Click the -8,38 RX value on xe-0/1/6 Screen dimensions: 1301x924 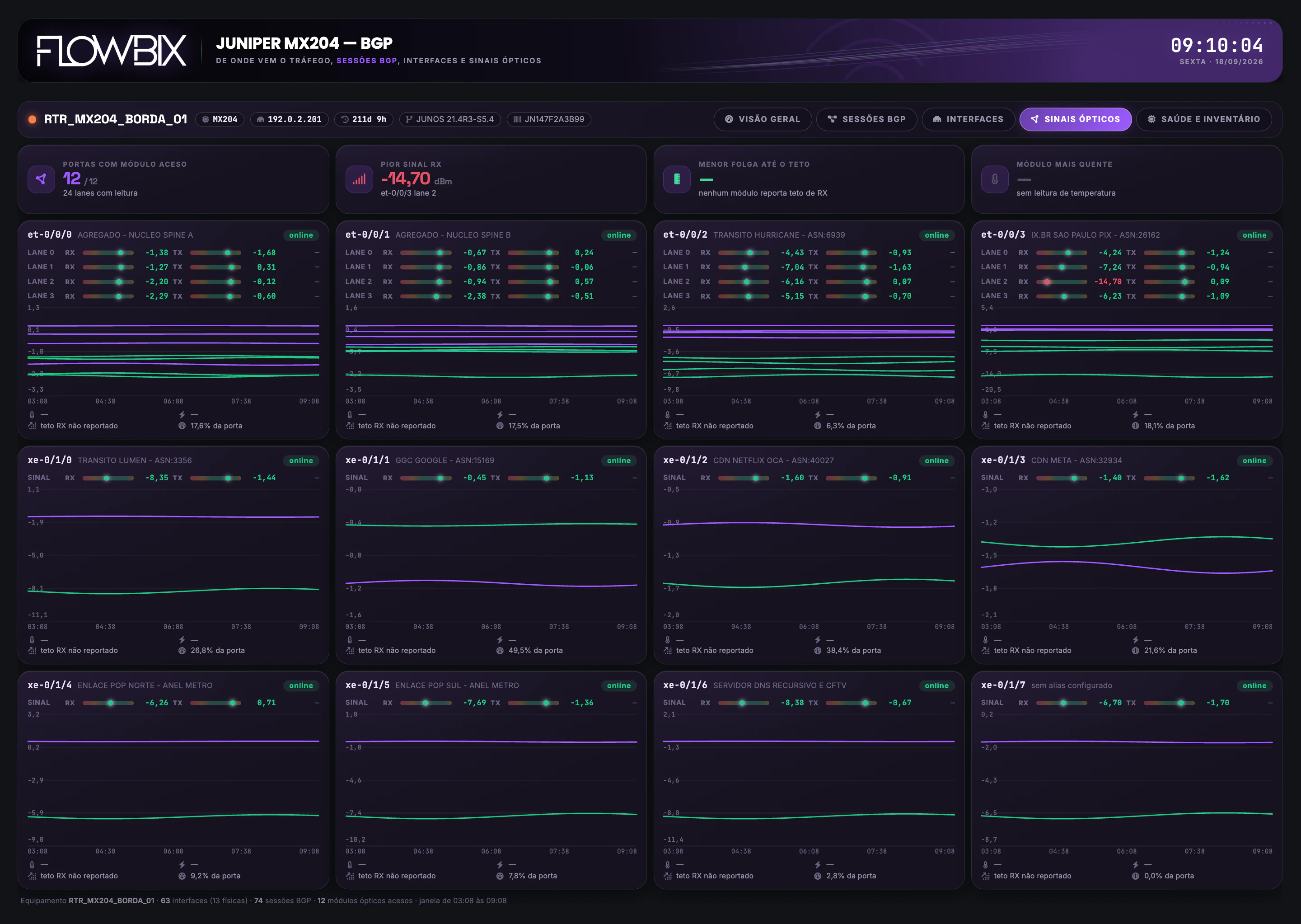pos(791,703)
